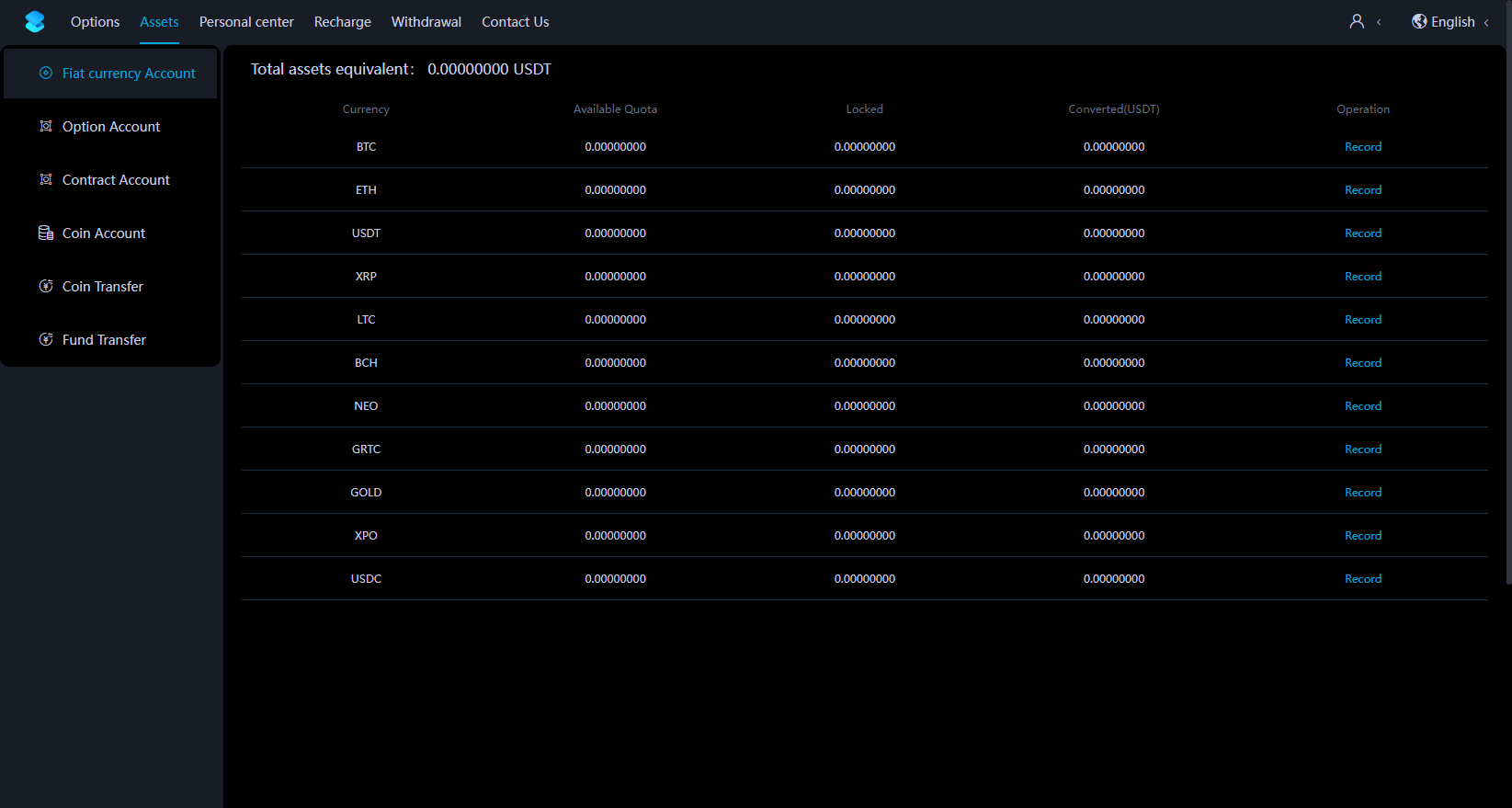
Task: Click the Contract Account sidebar icon
Action: coord(46,179)
